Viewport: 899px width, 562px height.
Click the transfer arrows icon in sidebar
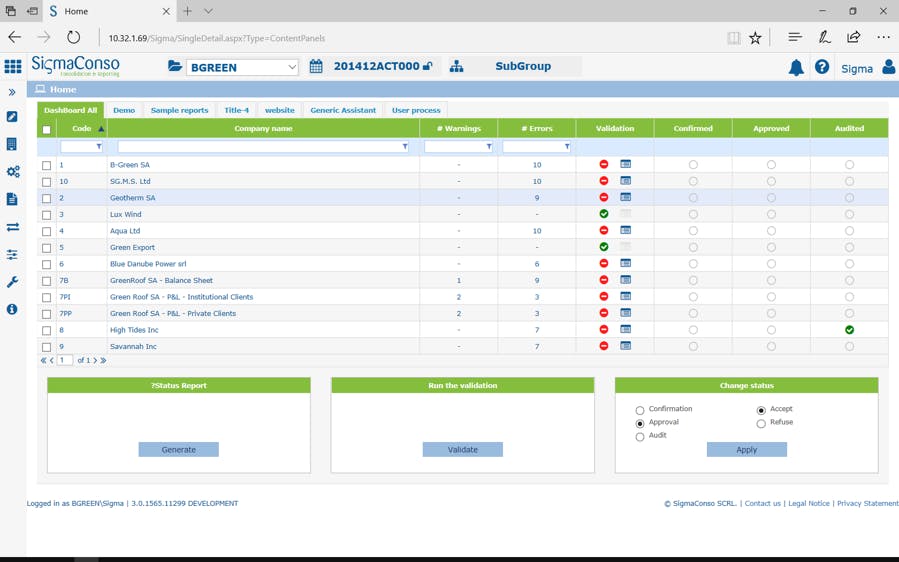tap(13, 227)
